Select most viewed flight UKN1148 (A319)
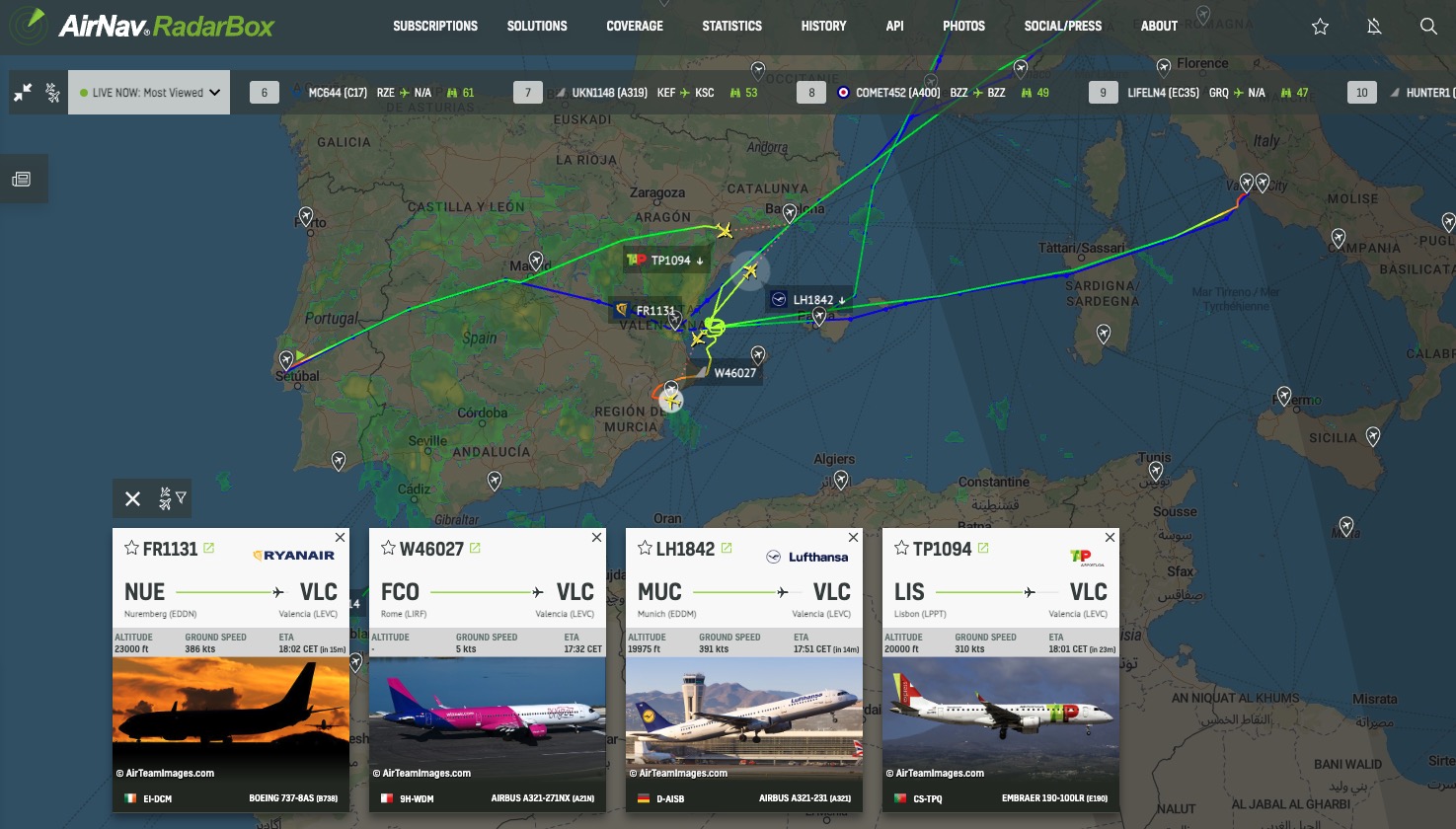This screenshot has width=1456, height=829. pyautogui.click(x=609, y=93)
